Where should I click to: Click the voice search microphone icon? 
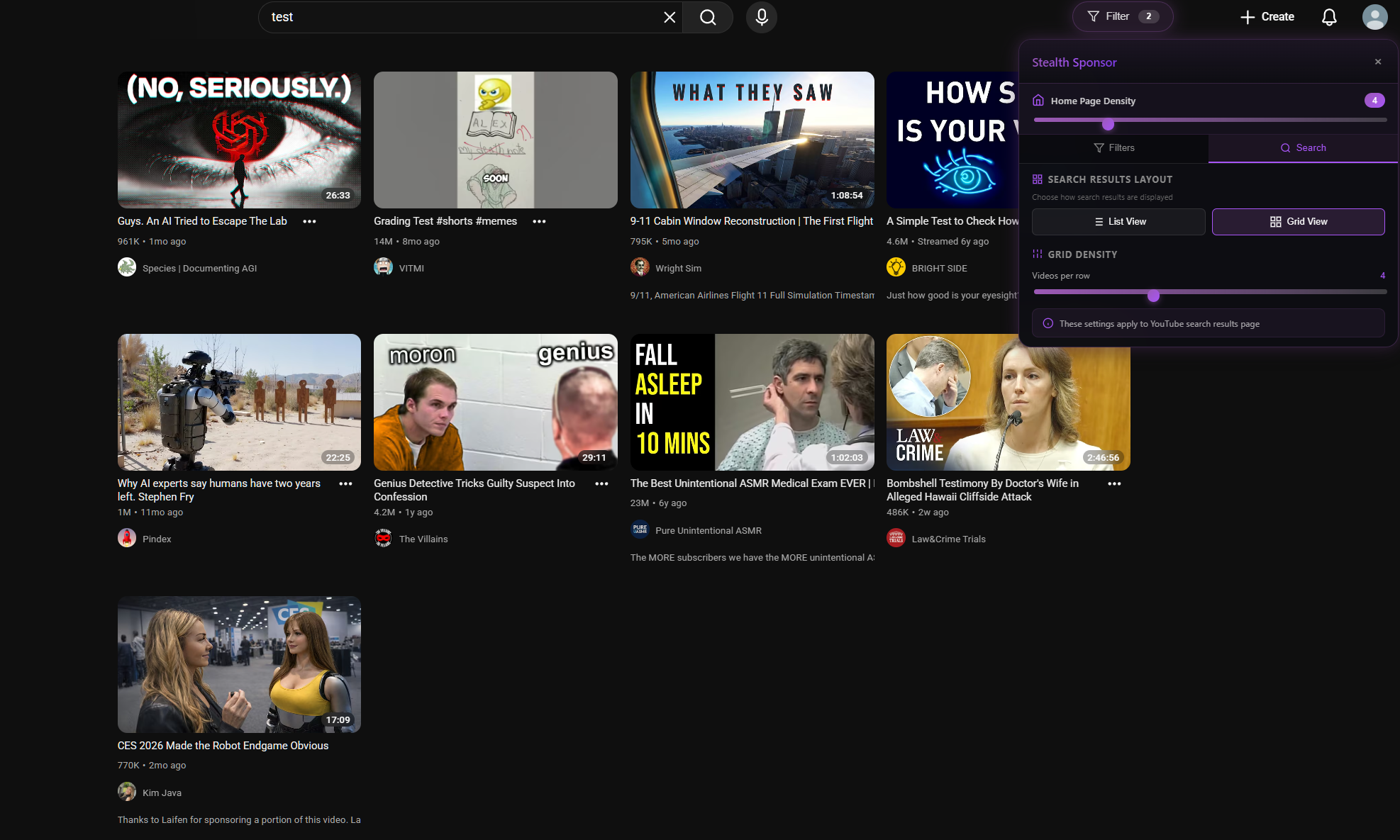point(761,17)
